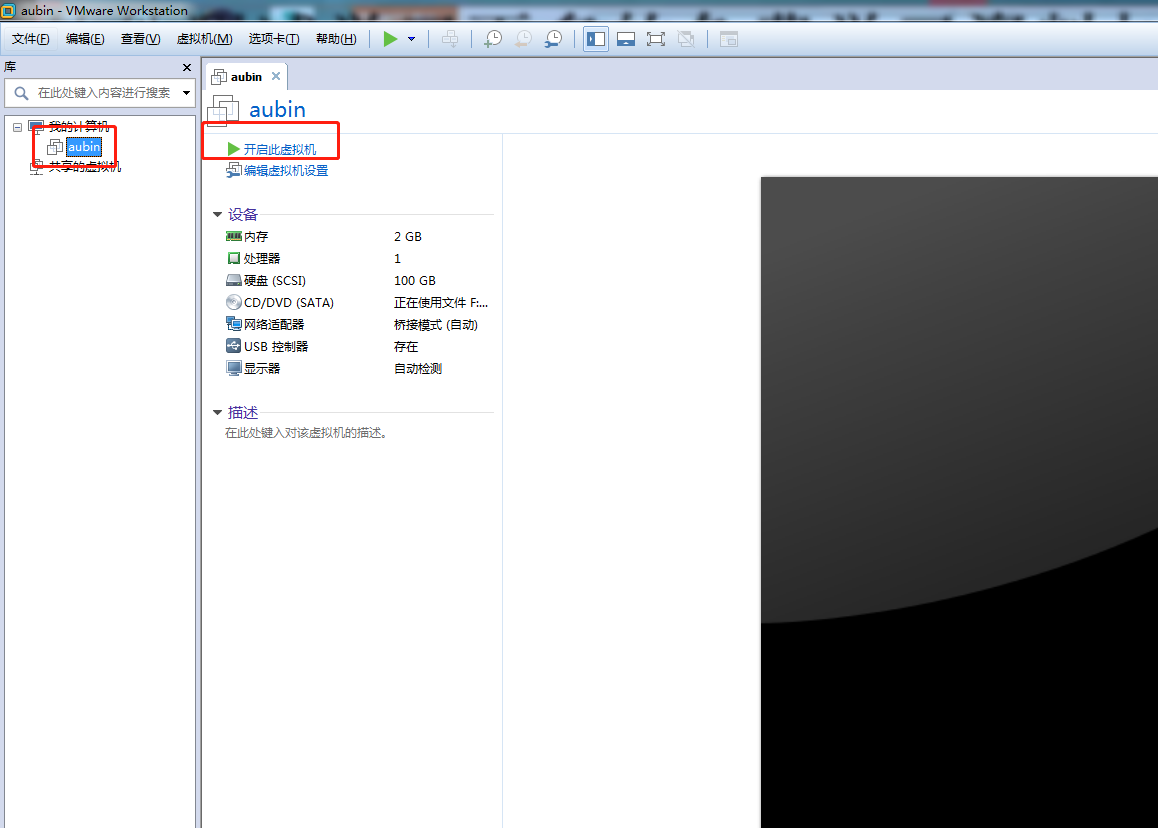Open the power options dropdown arrow

pos(412,39)
